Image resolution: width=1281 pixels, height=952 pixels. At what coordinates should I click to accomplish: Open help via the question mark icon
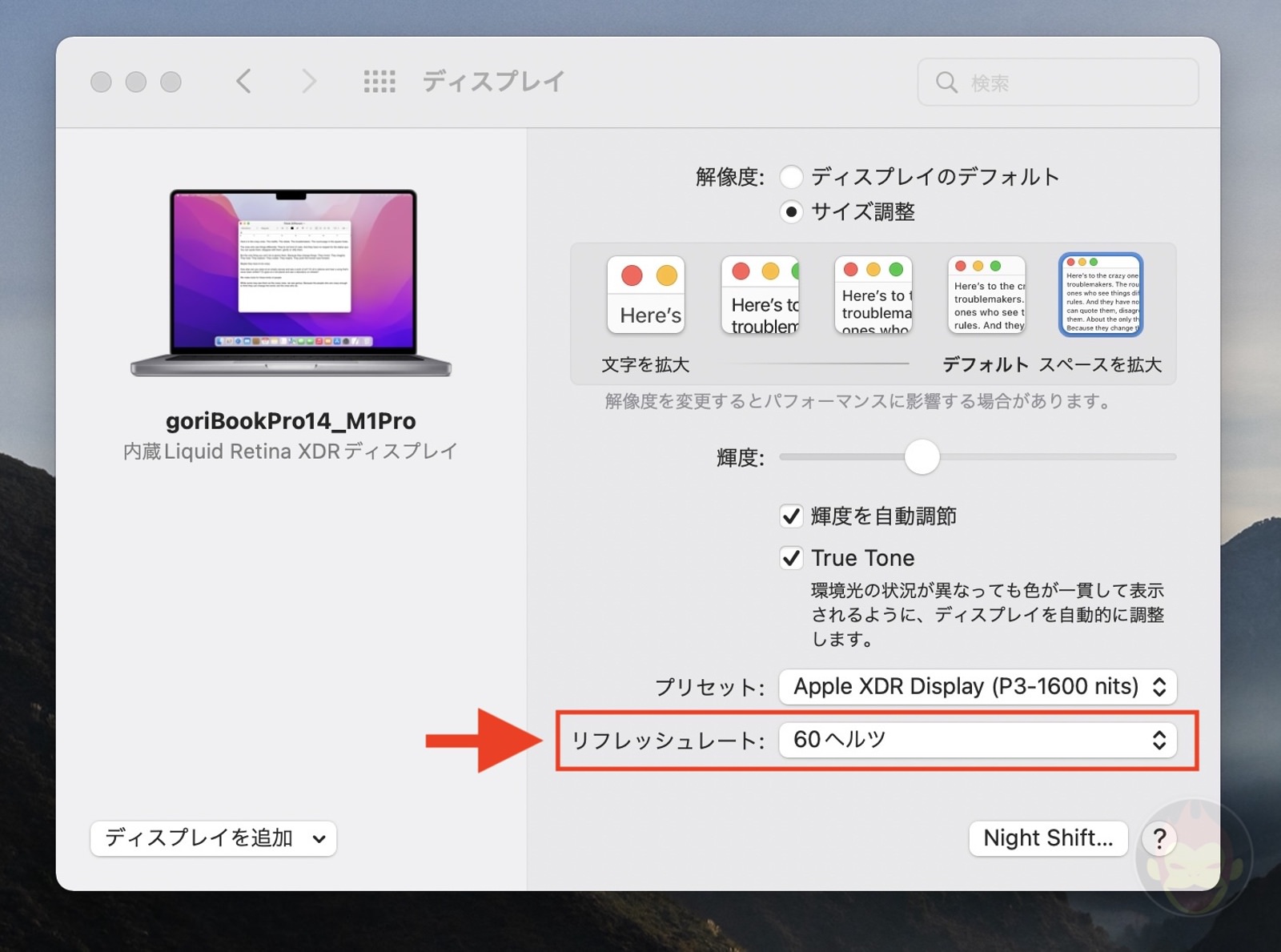[1159, 838]
